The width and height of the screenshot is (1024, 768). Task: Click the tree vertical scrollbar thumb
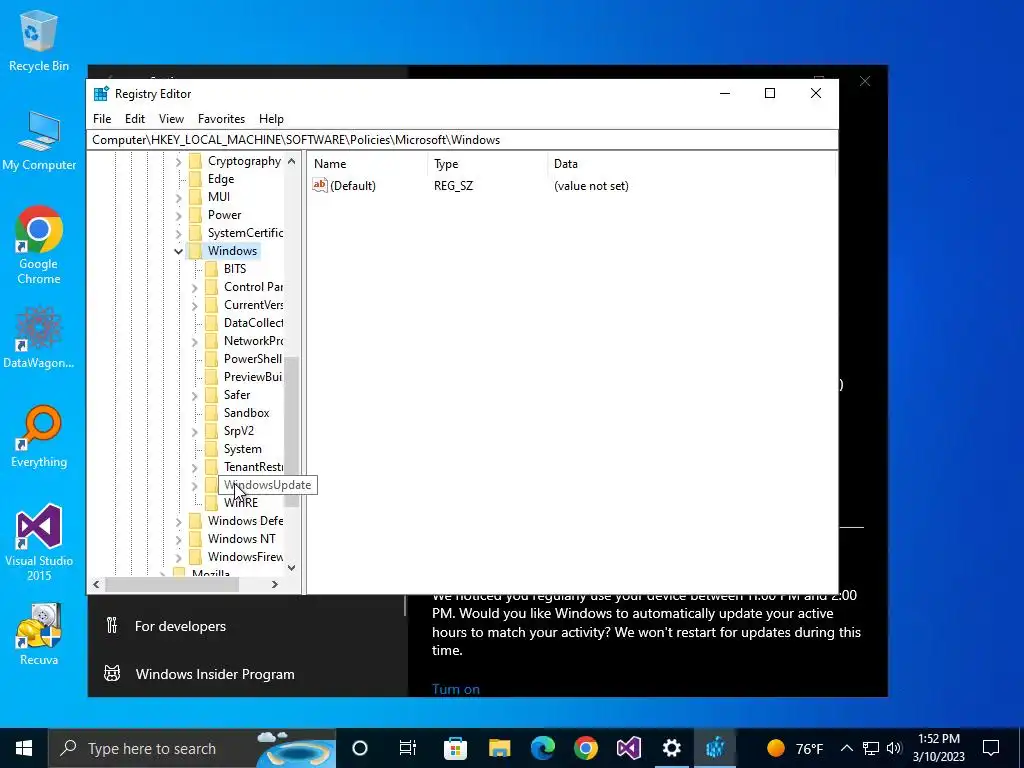(x=292, y=432)
